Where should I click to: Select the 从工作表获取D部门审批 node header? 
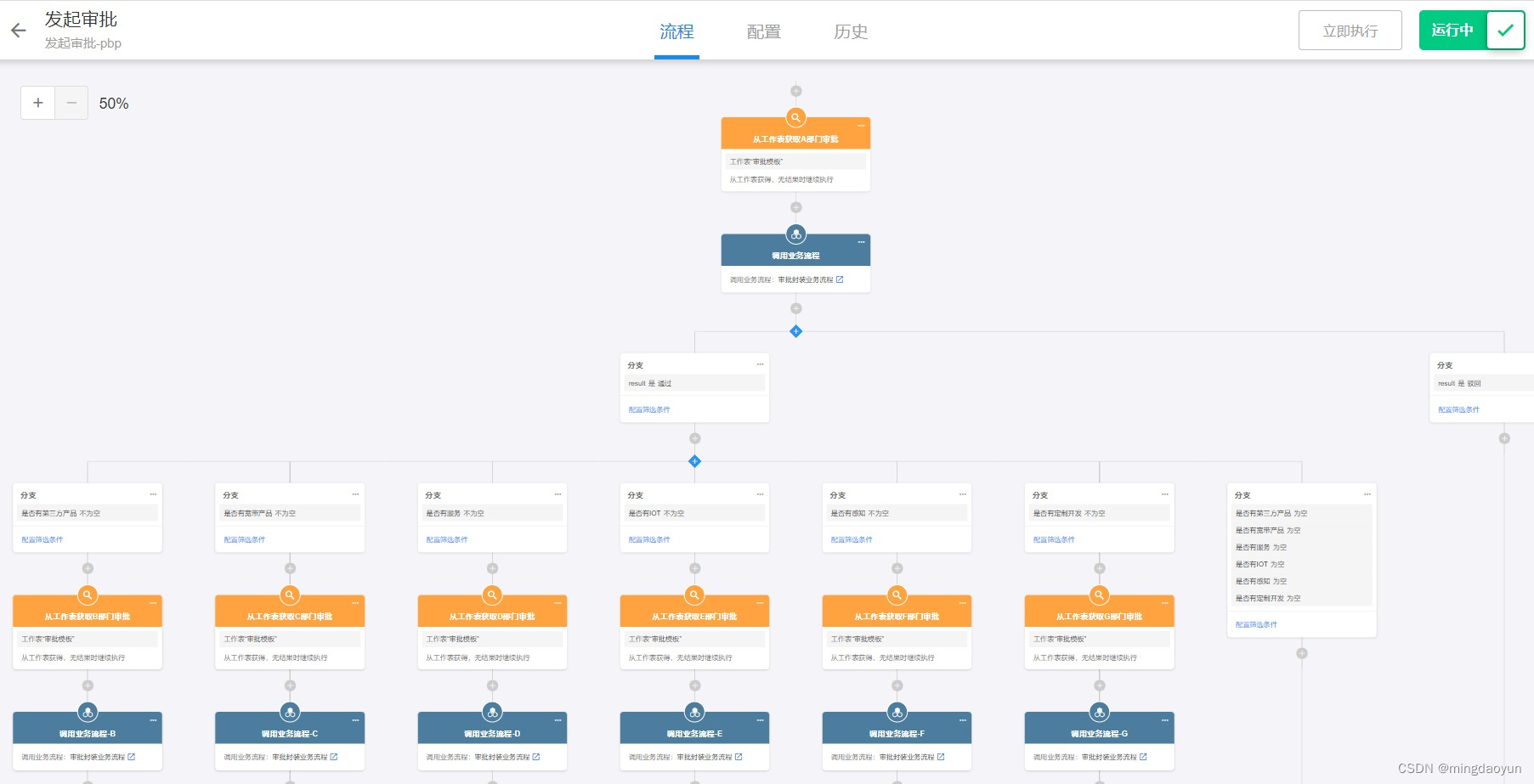492,613
